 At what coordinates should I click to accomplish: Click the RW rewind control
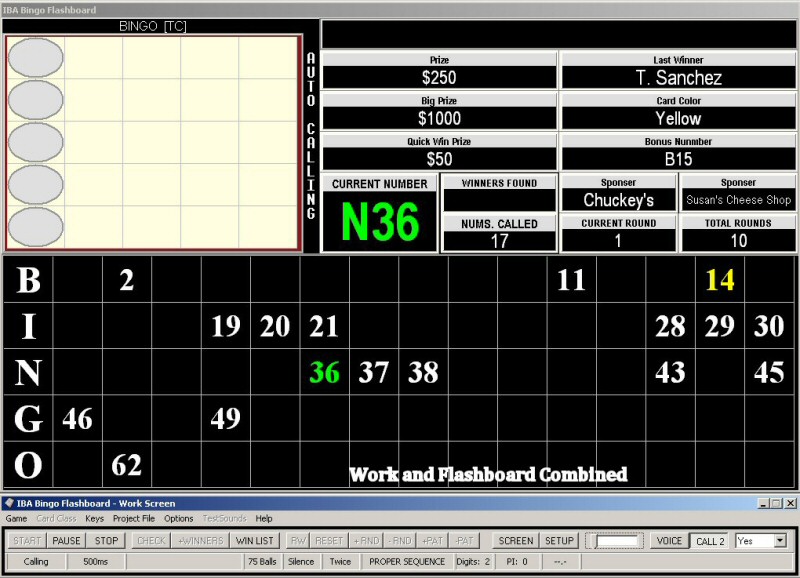click(x=297, y=540)
